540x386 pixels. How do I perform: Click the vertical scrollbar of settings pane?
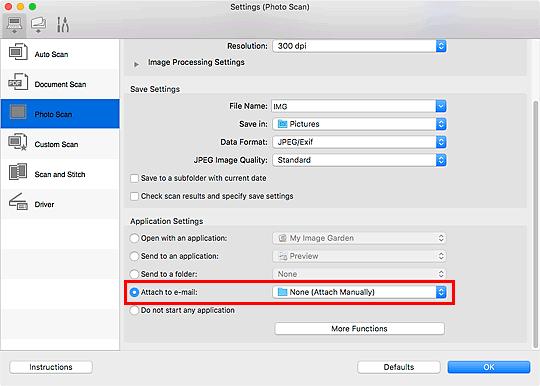click(535, 224)
